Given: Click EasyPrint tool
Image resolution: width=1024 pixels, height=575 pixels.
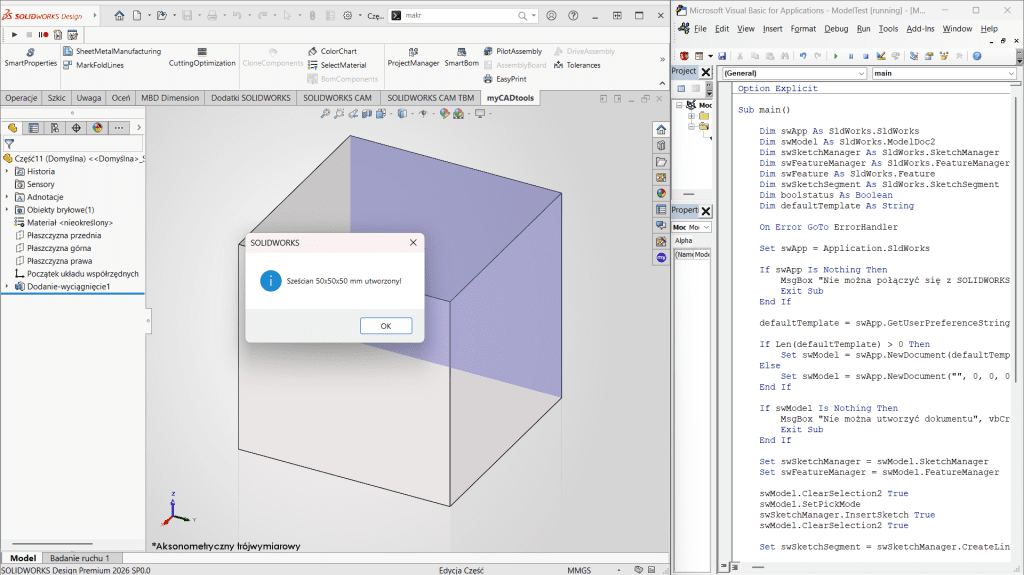Looking at the screenshot, I should pos(504,79).
